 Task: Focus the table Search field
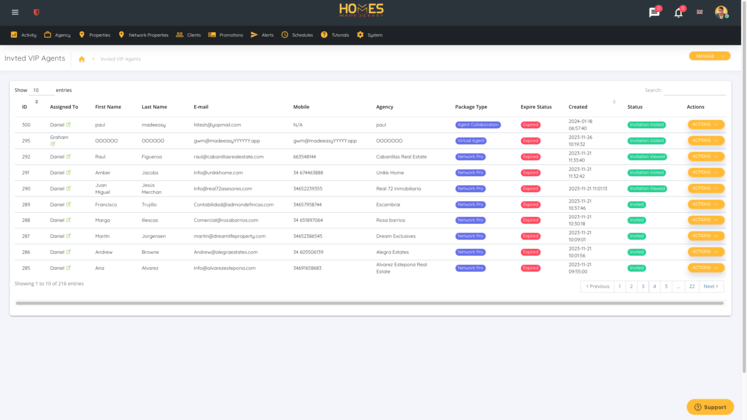pyautogui.click(x=695, y=90)
